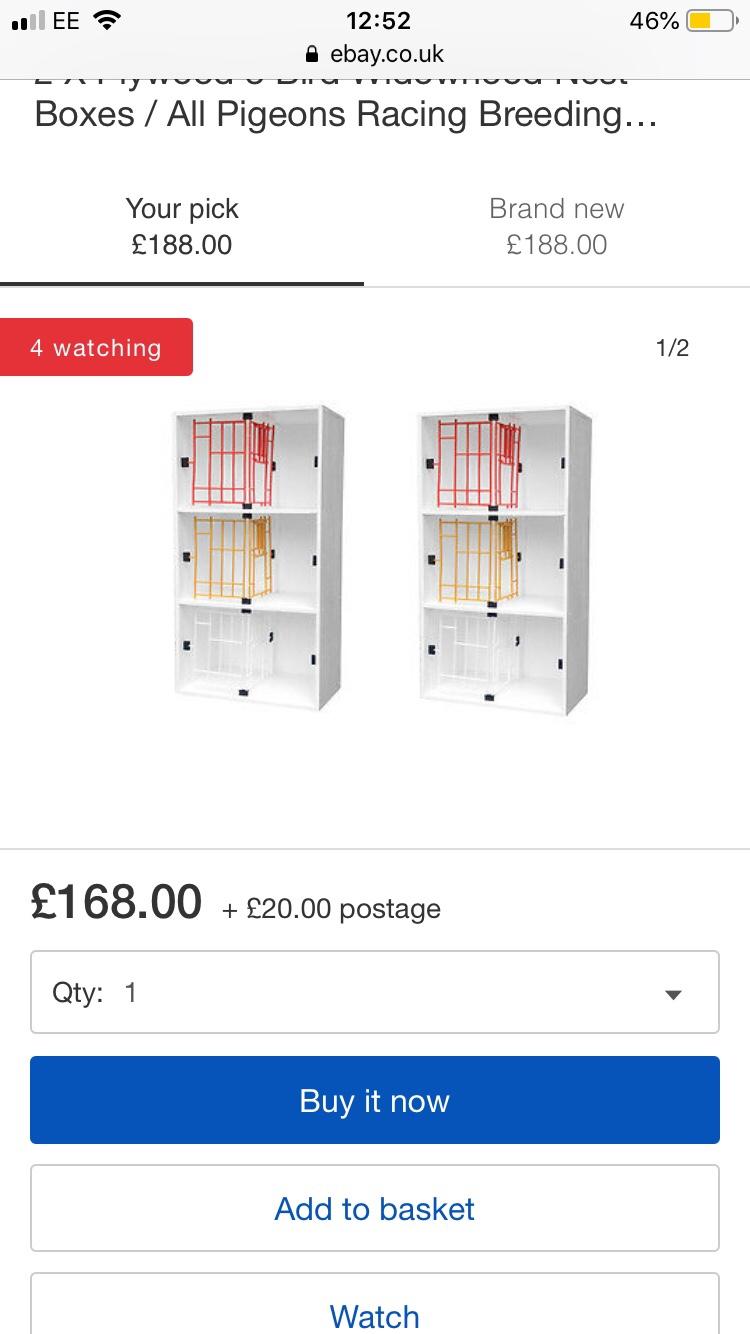Tap the 1/2 image counter
750x1334 pixels.
coord(672,347)
